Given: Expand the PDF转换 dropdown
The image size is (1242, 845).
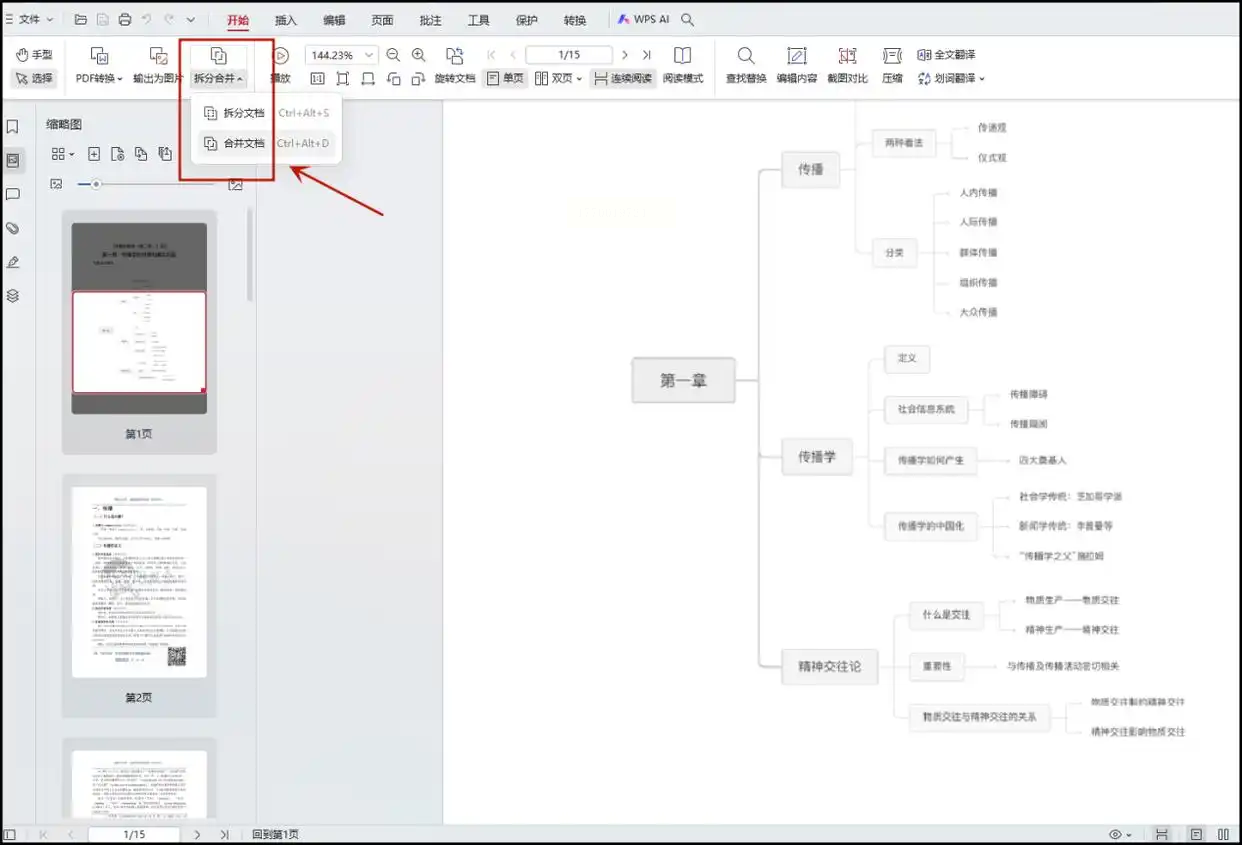Looking at the screenshot, I should (x=99, y=78).
